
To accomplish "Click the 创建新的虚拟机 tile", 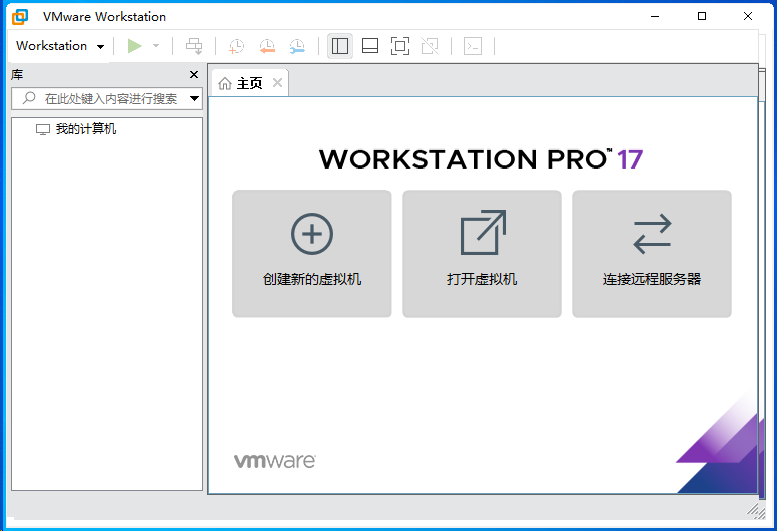I will click(x=312, y=254).
